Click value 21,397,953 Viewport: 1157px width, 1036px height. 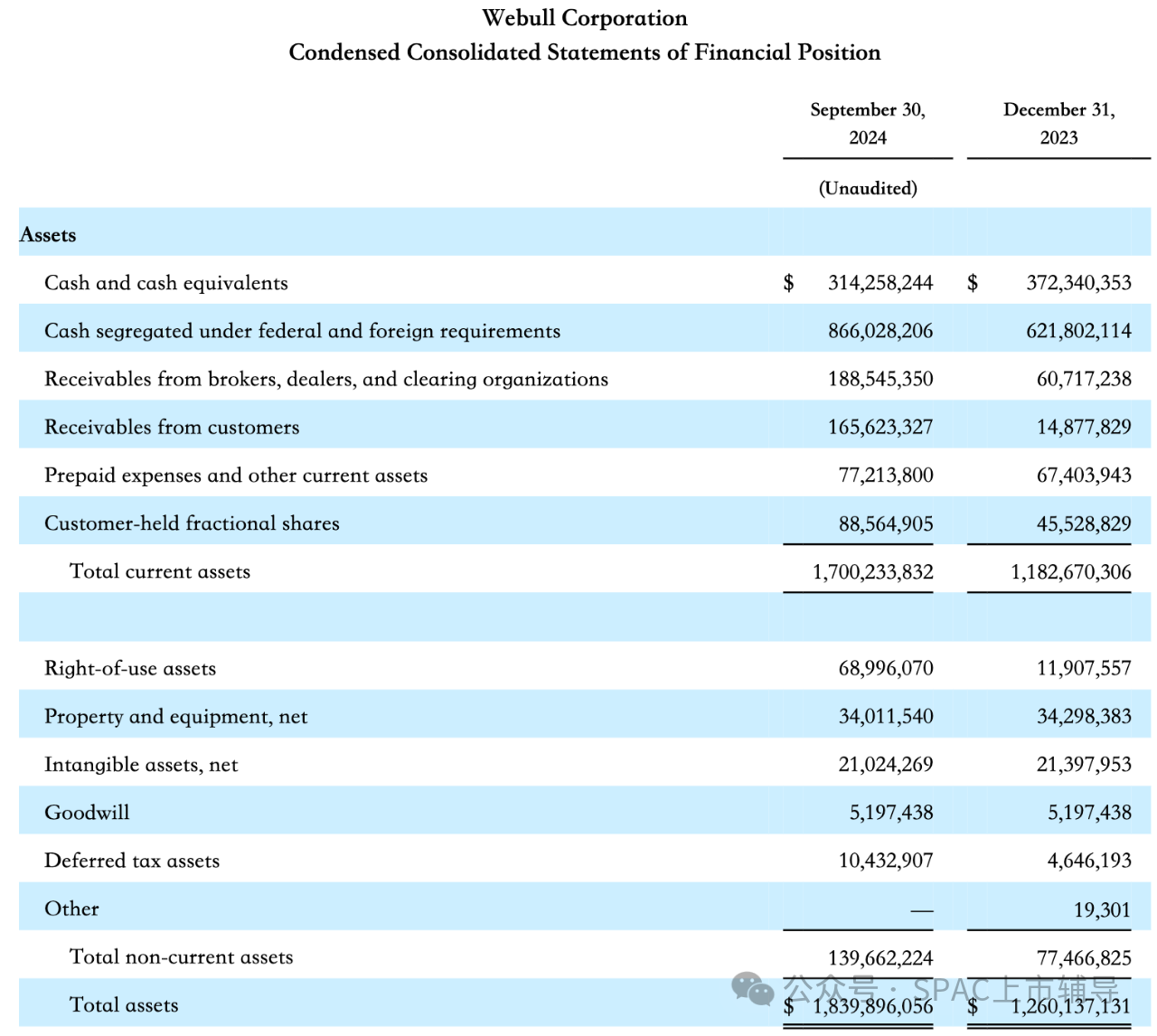point(1084,765)
